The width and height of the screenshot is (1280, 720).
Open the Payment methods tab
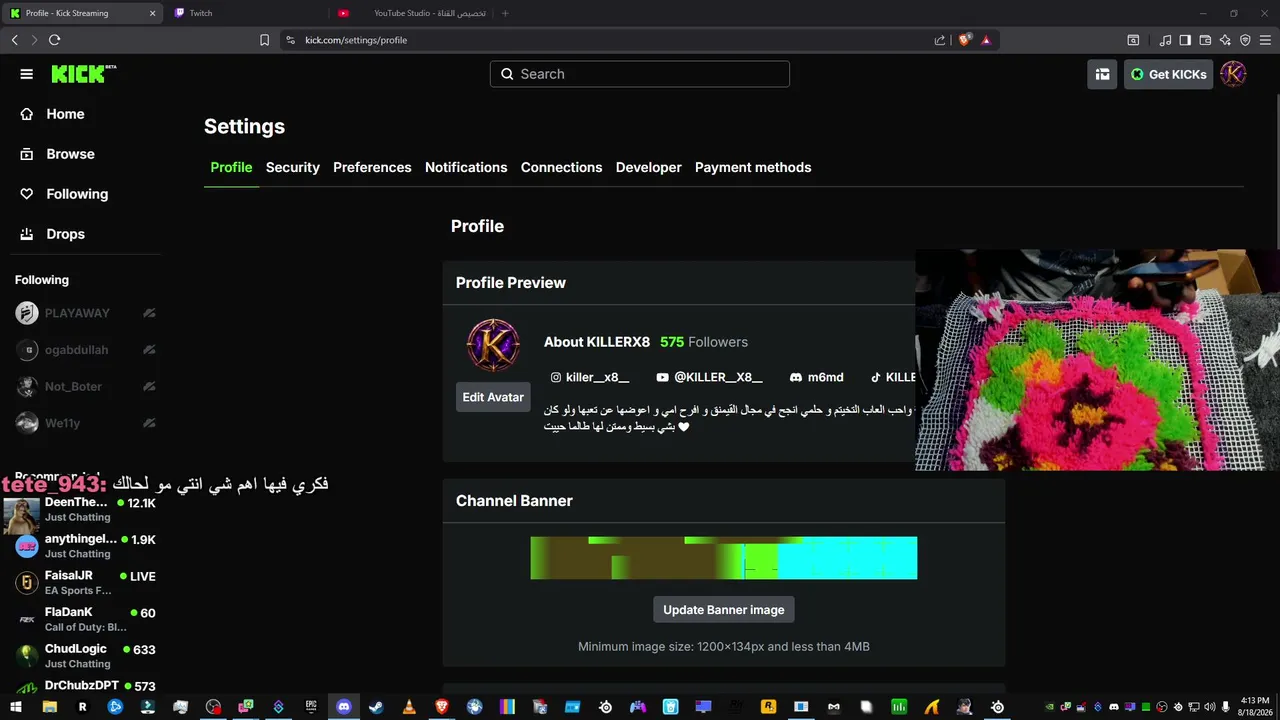pyautogui.click(x=753, y=167)
